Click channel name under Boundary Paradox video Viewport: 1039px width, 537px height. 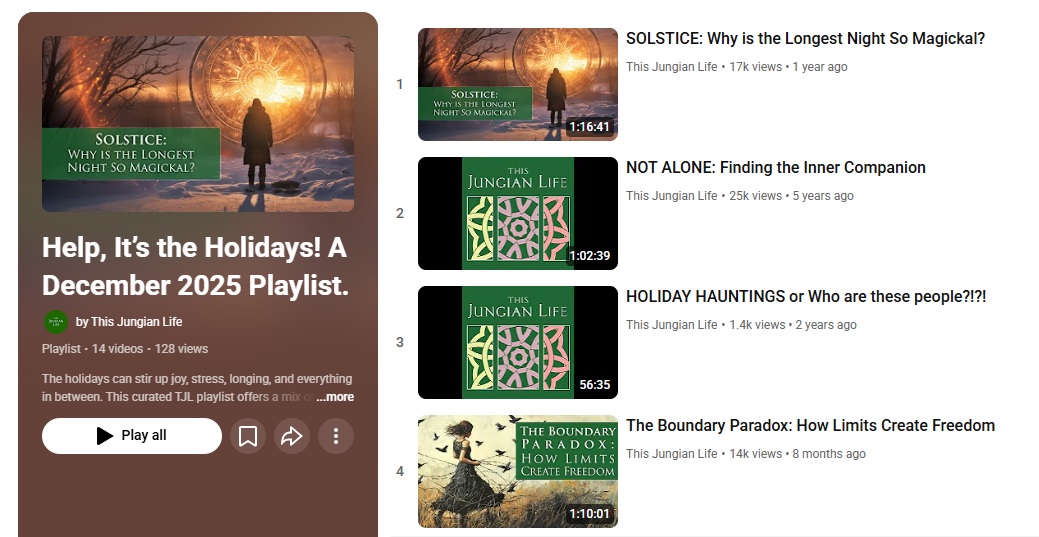click(671, 453)
